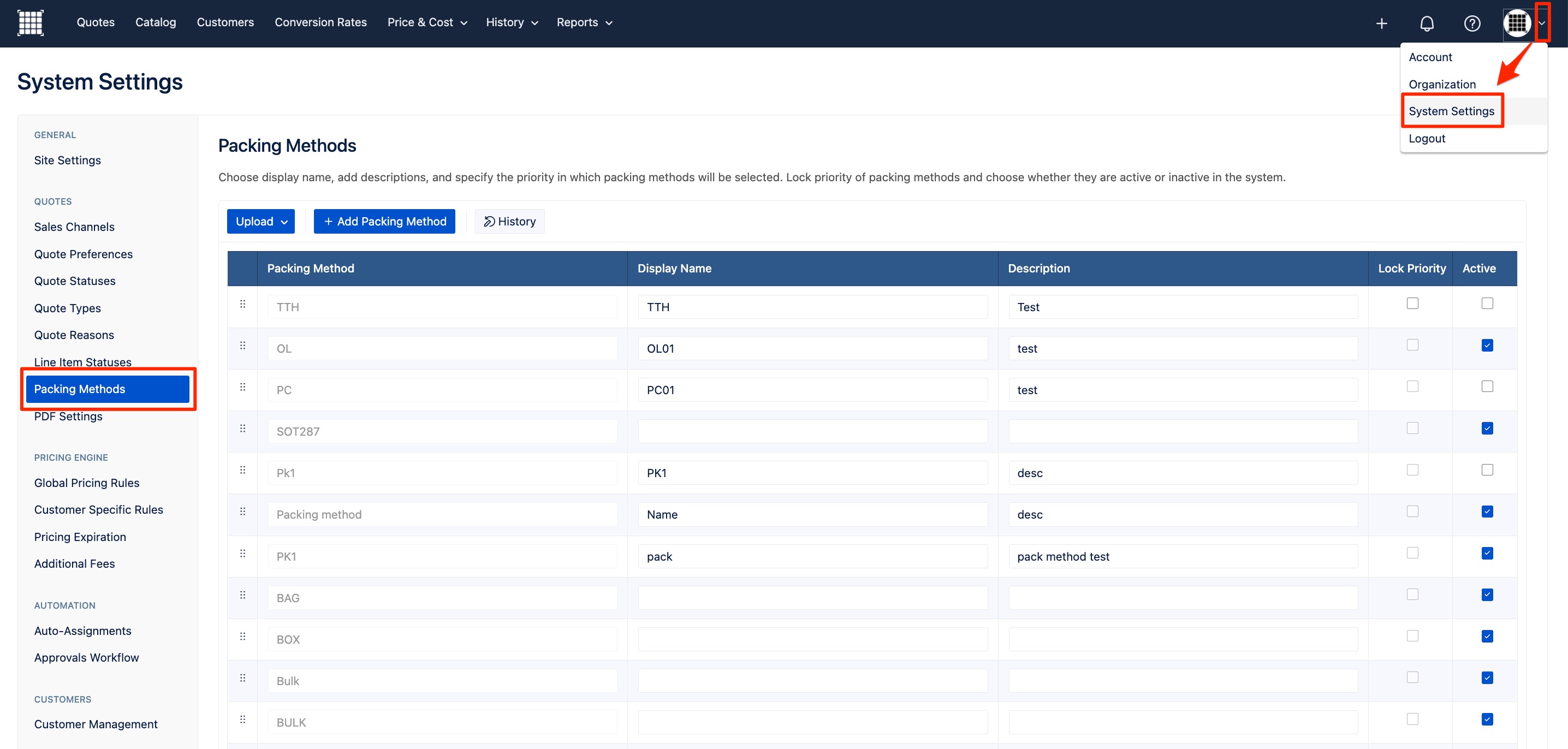
Task: Check Lock Priority for OL row
Action: (1412, 345)
